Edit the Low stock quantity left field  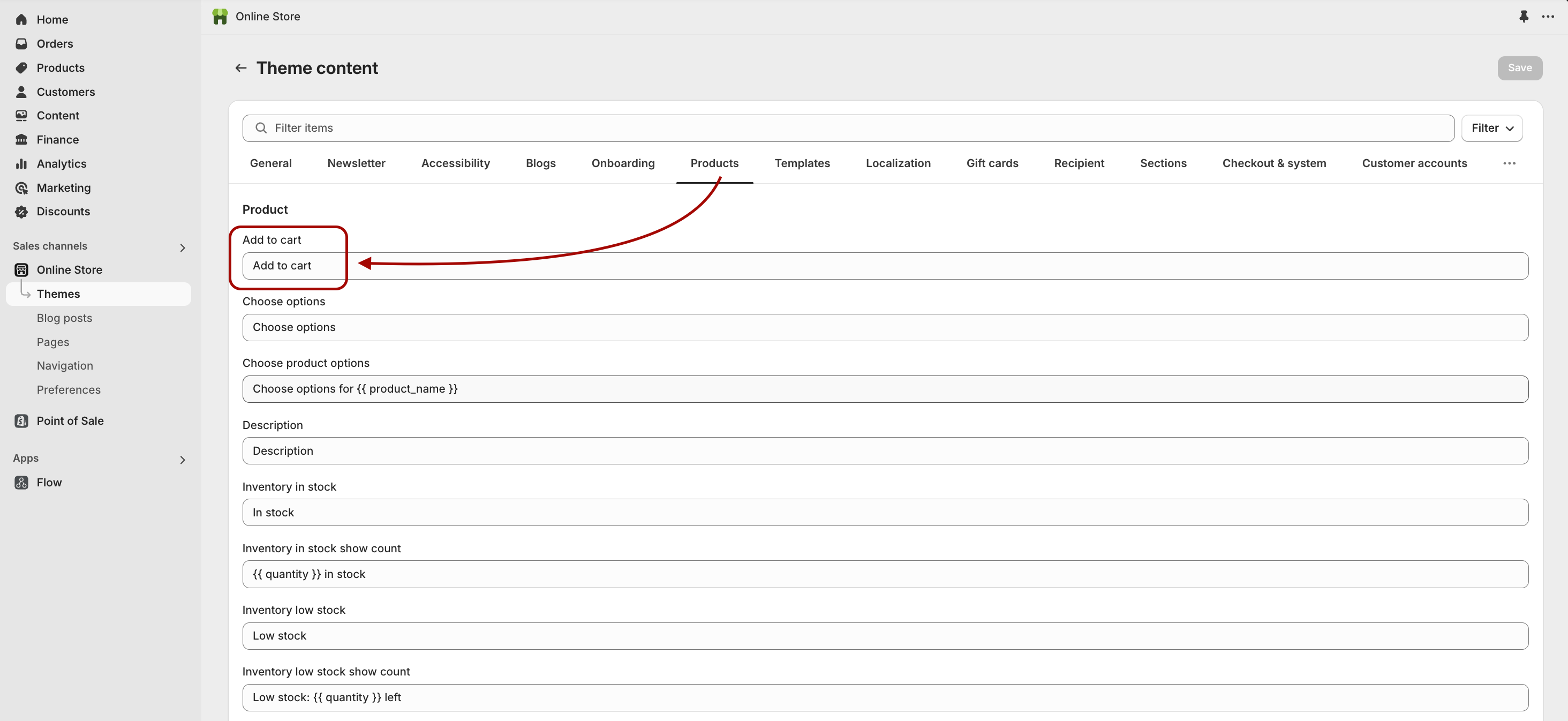tap(885, 697)
